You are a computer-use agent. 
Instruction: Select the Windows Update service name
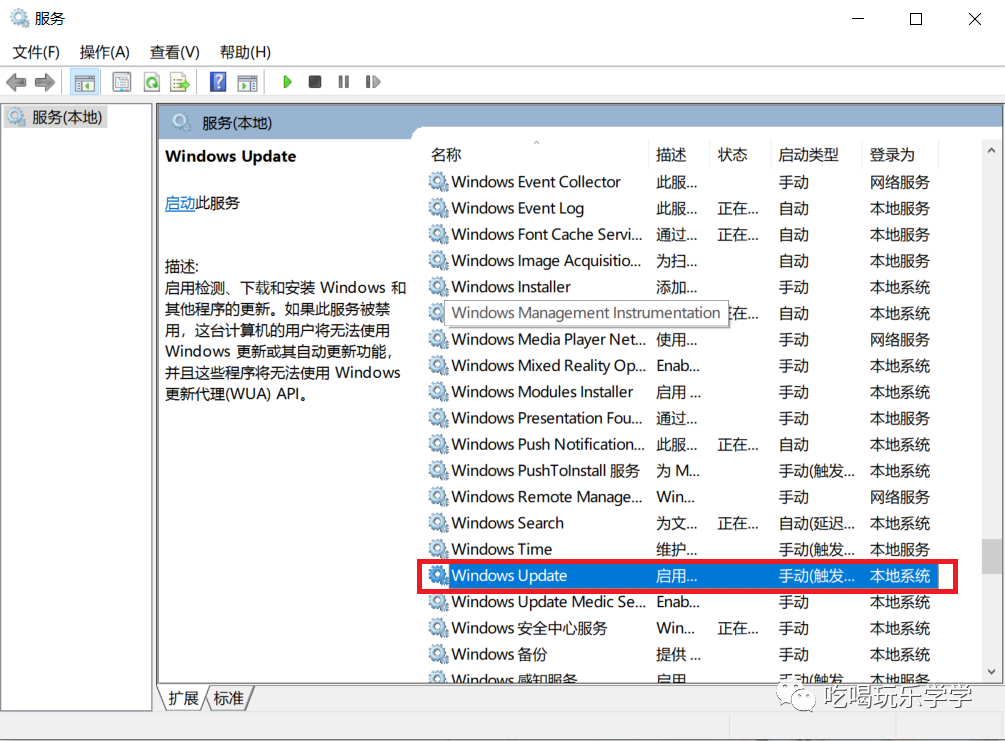[509, 576]
